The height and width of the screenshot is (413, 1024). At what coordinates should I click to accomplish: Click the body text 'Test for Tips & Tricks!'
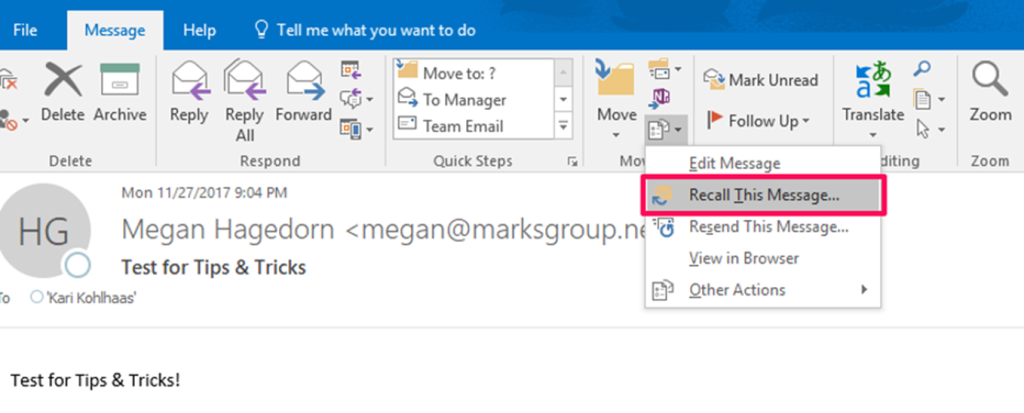pyautogui.click(x=95, y=380)
